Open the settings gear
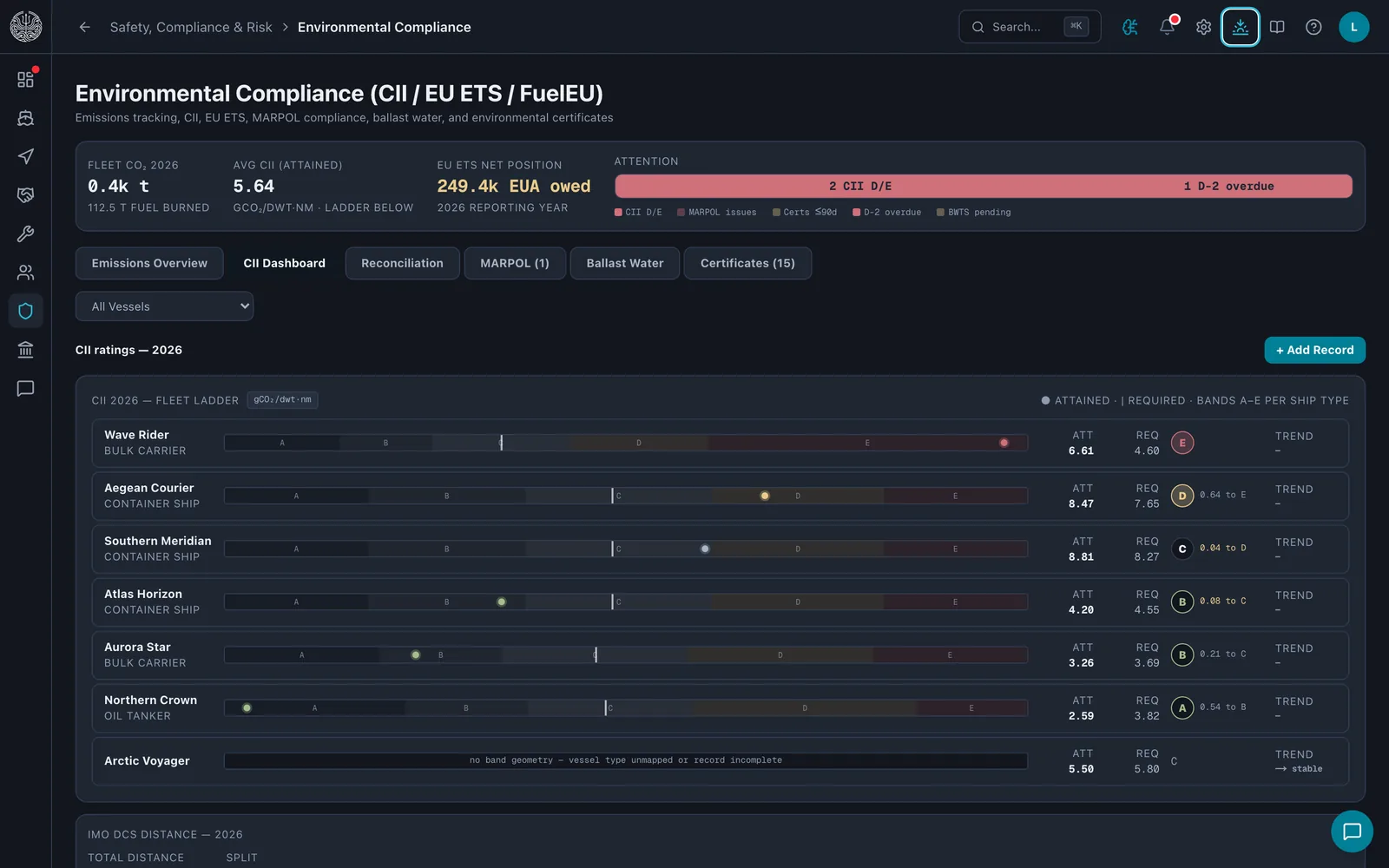 pos(1204,27)
